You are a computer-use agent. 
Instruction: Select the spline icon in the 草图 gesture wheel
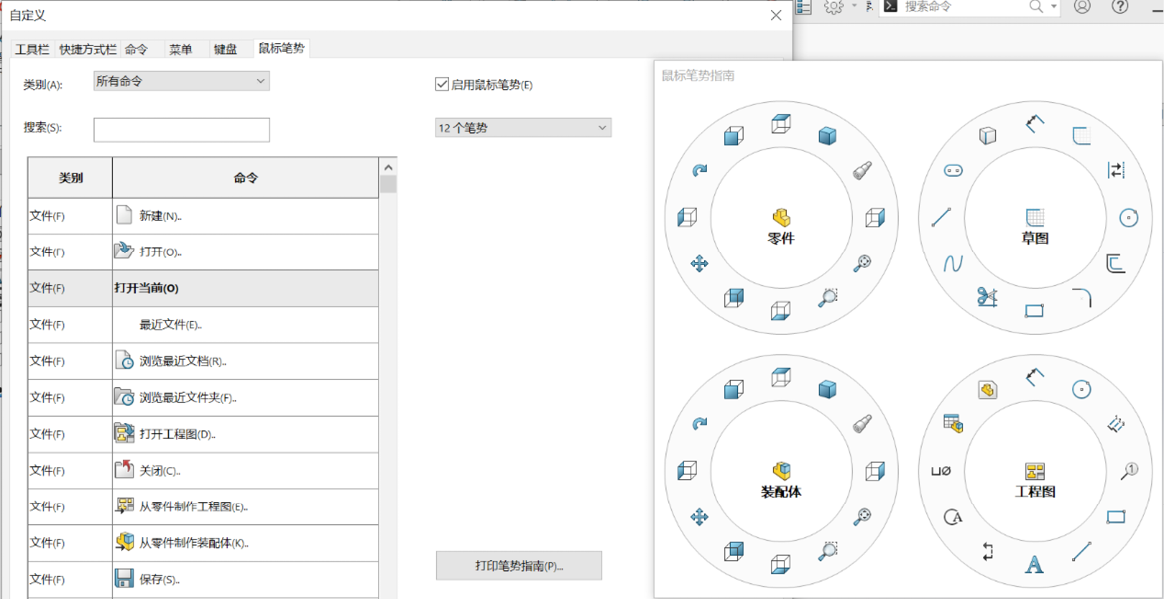(953, 264)
